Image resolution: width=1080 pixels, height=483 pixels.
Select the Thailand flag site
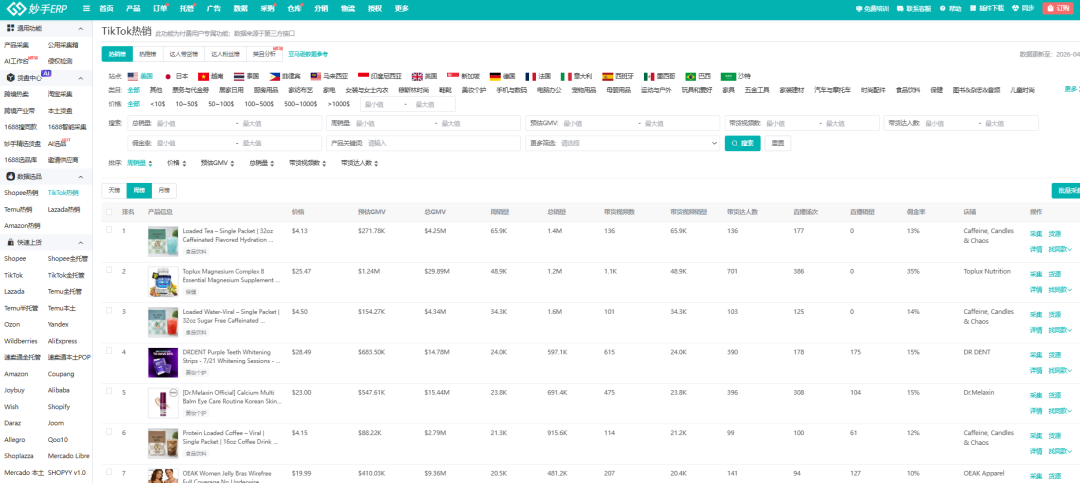click(239, 76)
